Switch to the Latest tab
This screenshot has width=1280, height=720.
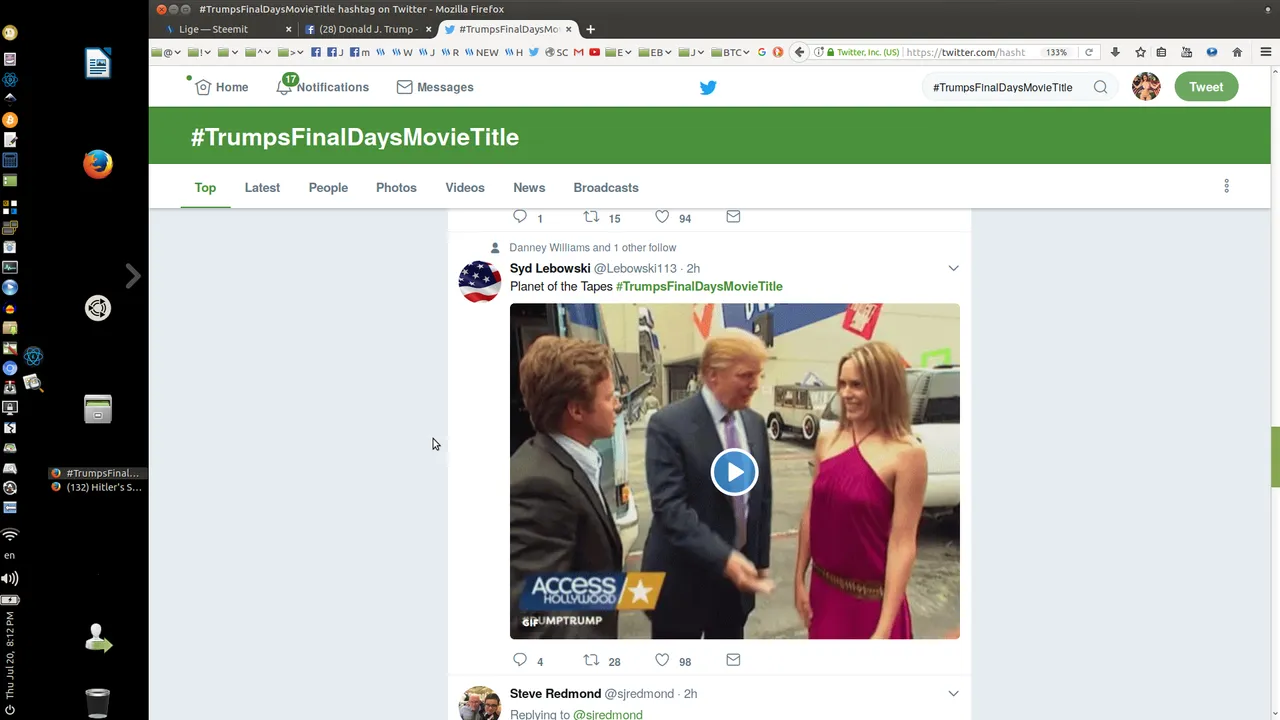262,187
